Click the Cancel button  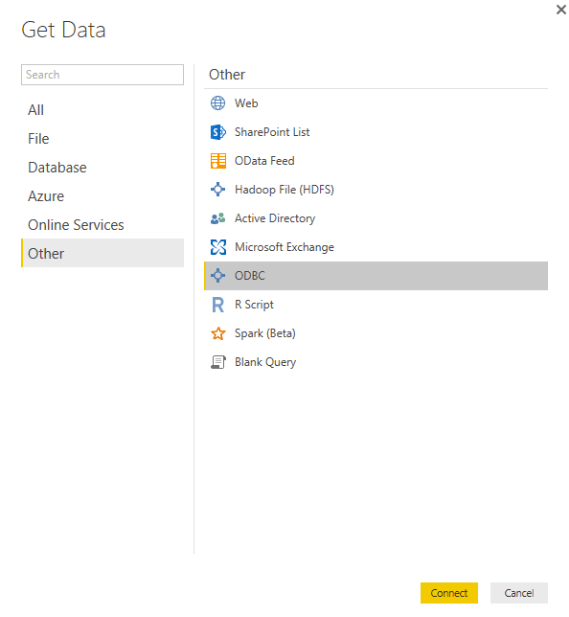(x=519, y=593)
